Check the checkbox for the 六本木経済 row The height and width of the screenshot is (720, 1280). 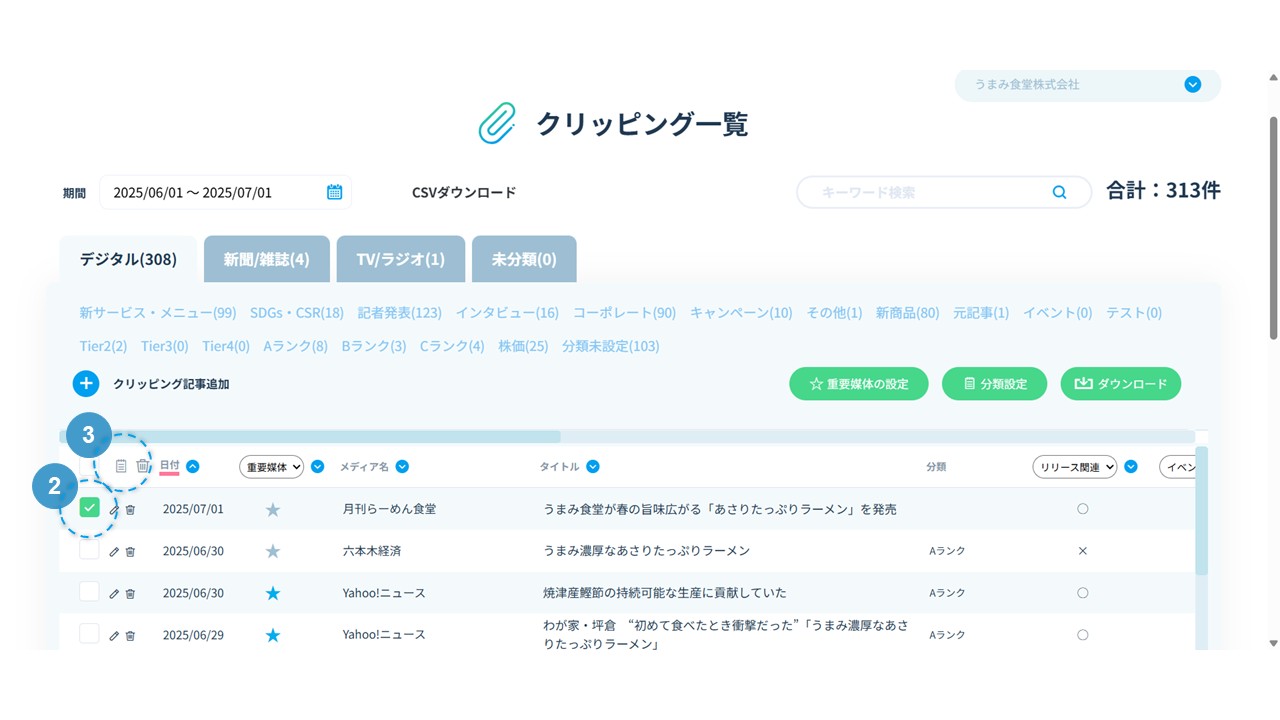90,550
